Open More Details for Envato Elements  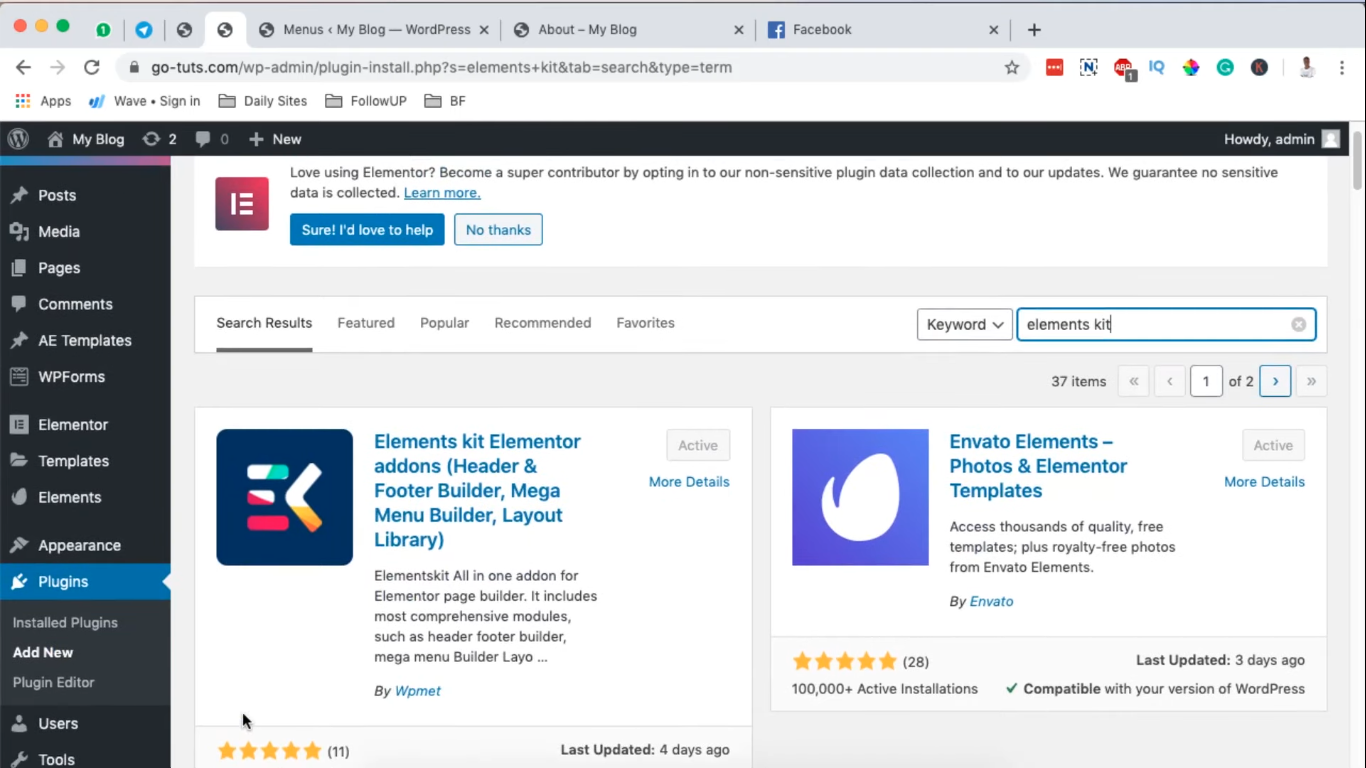pyautogui.click(x=1264, y=482)
